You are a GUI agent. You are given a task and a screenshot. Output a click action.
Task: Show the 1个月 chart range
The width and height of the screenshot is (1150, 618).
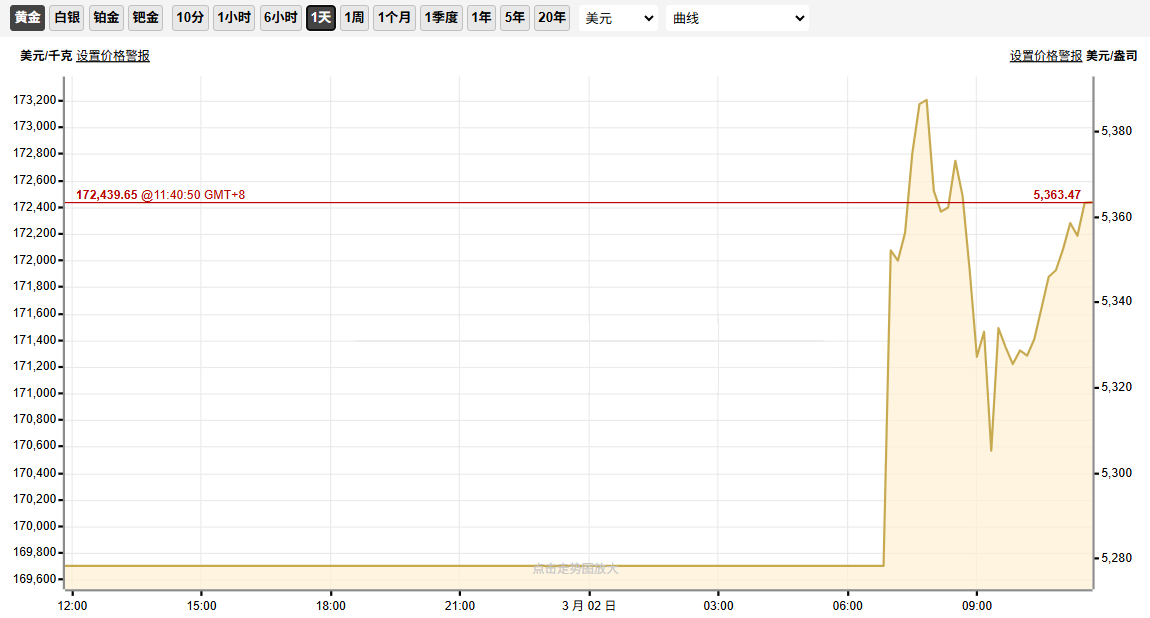click(x=394, y=18)
